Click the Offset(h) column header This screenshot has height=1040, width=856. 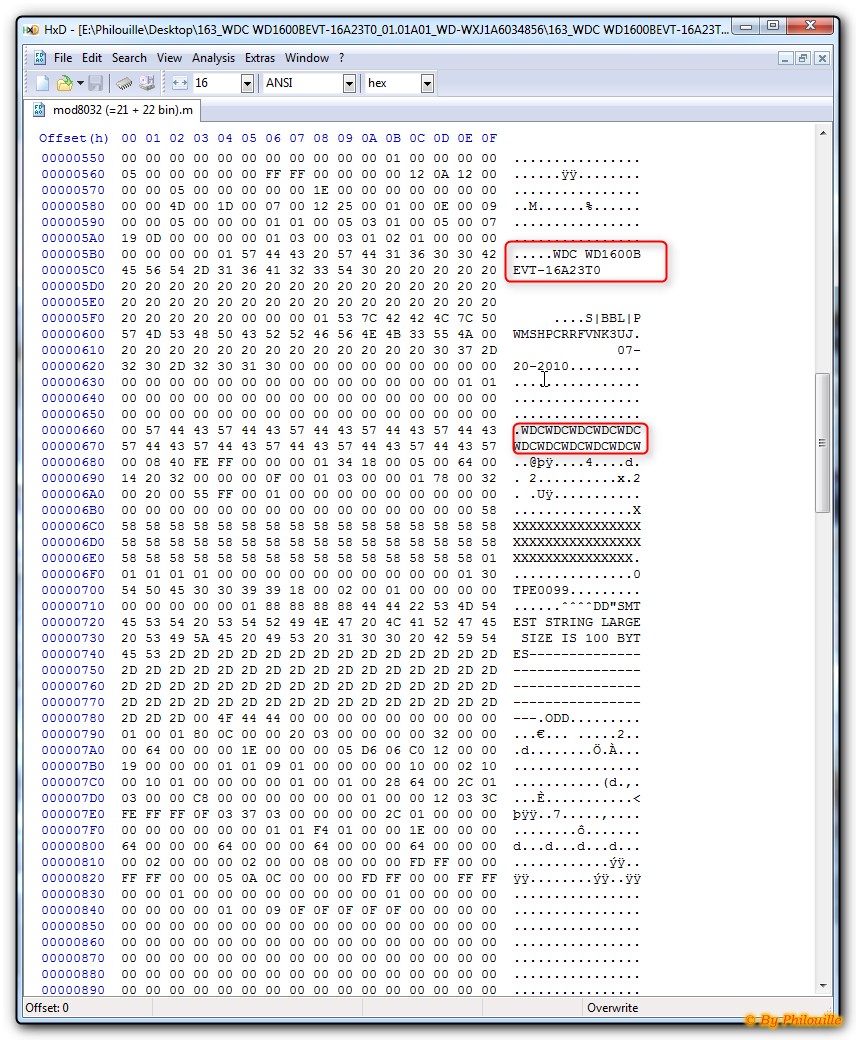coord(74,138)
